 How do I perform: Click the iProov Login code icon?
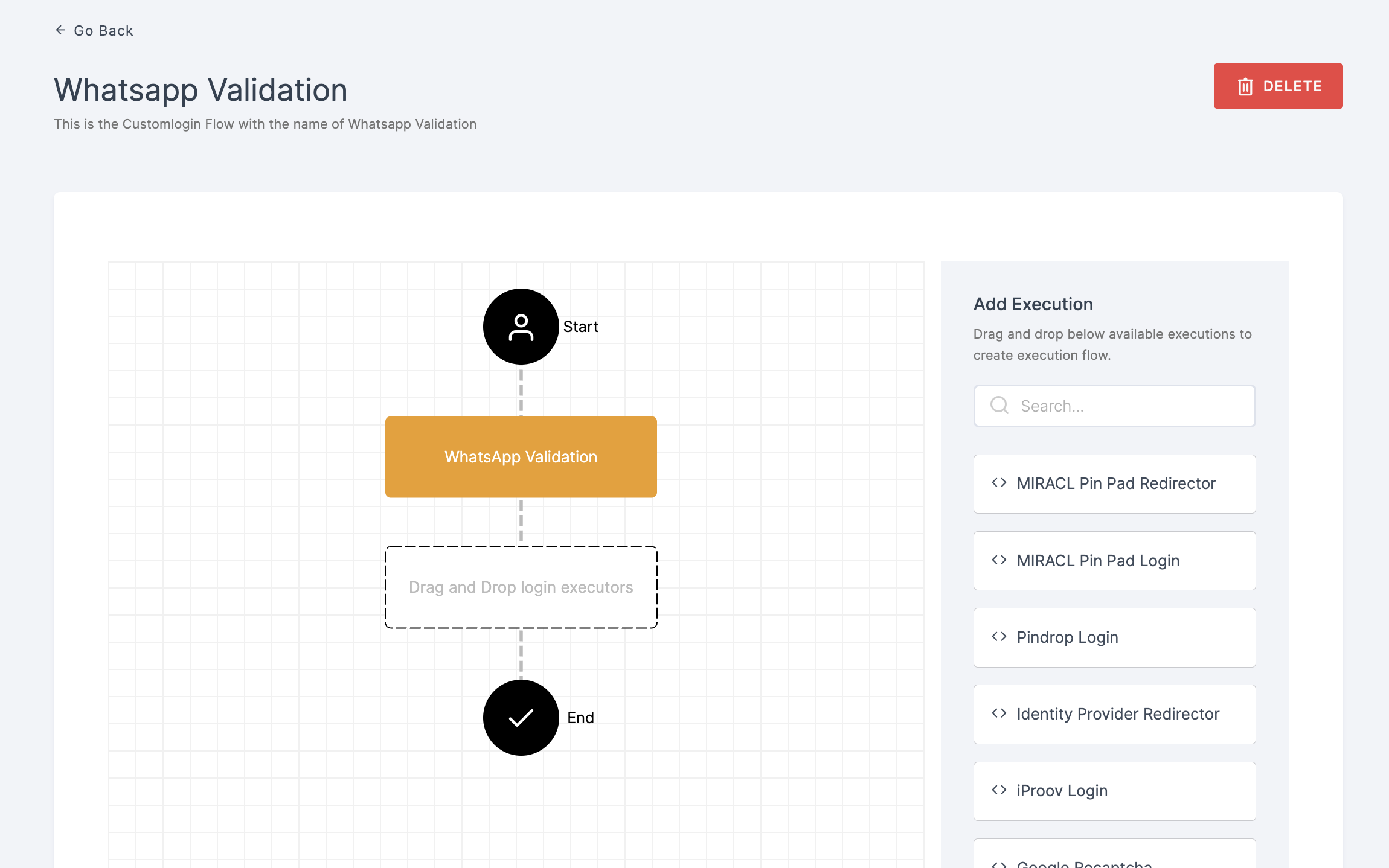click(999, 790)
